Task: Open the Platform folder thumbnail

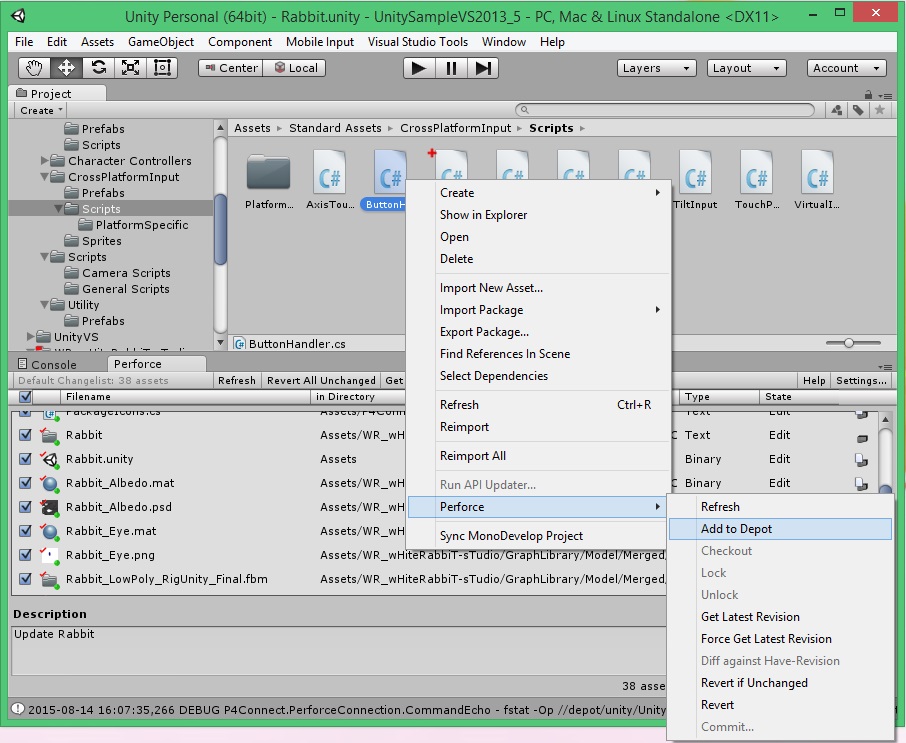Action: [x=268, y=173]
